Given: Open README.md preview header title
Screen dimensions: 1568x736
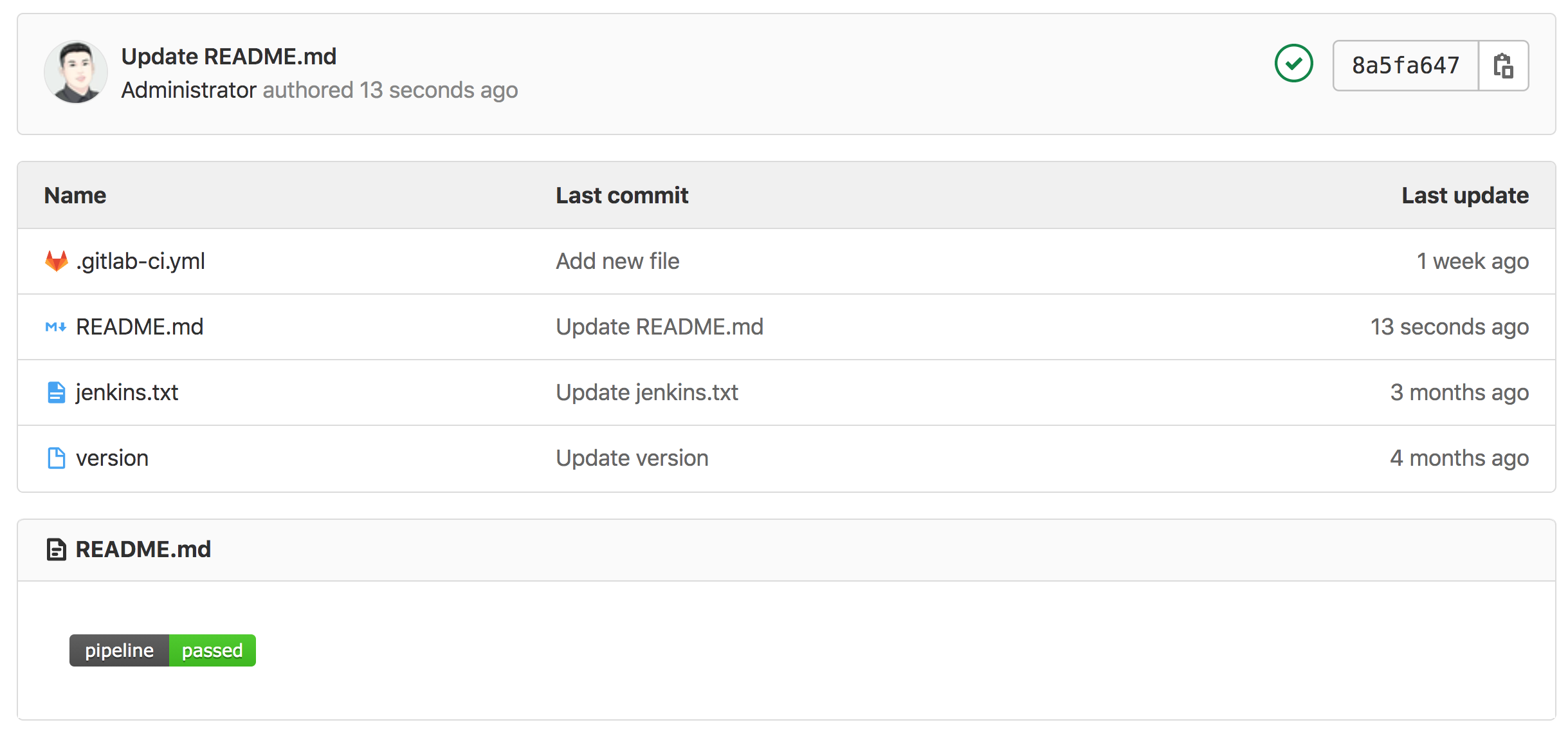Looking at the screenshot, I should (143, 549).
